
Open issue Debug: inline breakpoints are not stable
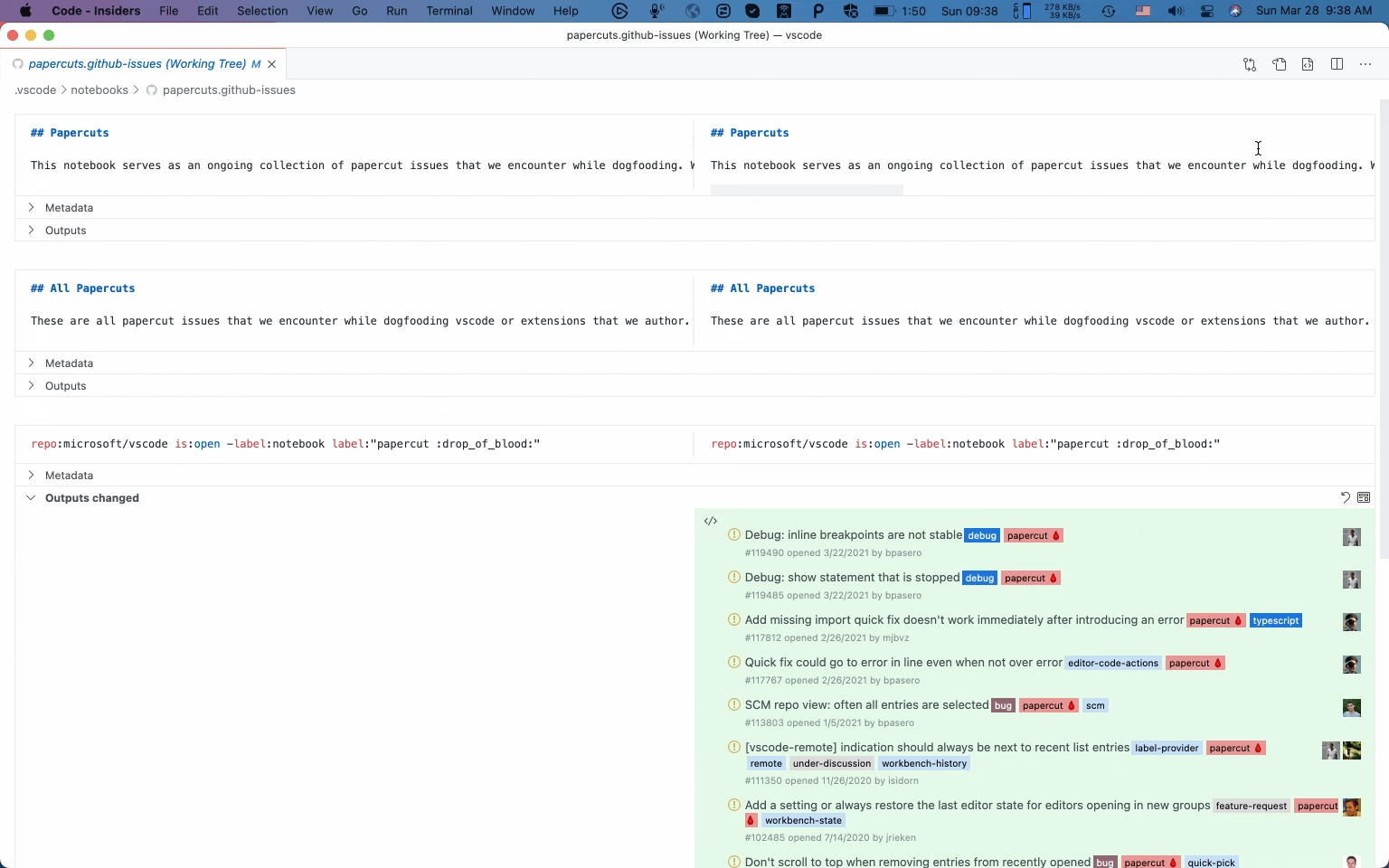tap(851, 534)
